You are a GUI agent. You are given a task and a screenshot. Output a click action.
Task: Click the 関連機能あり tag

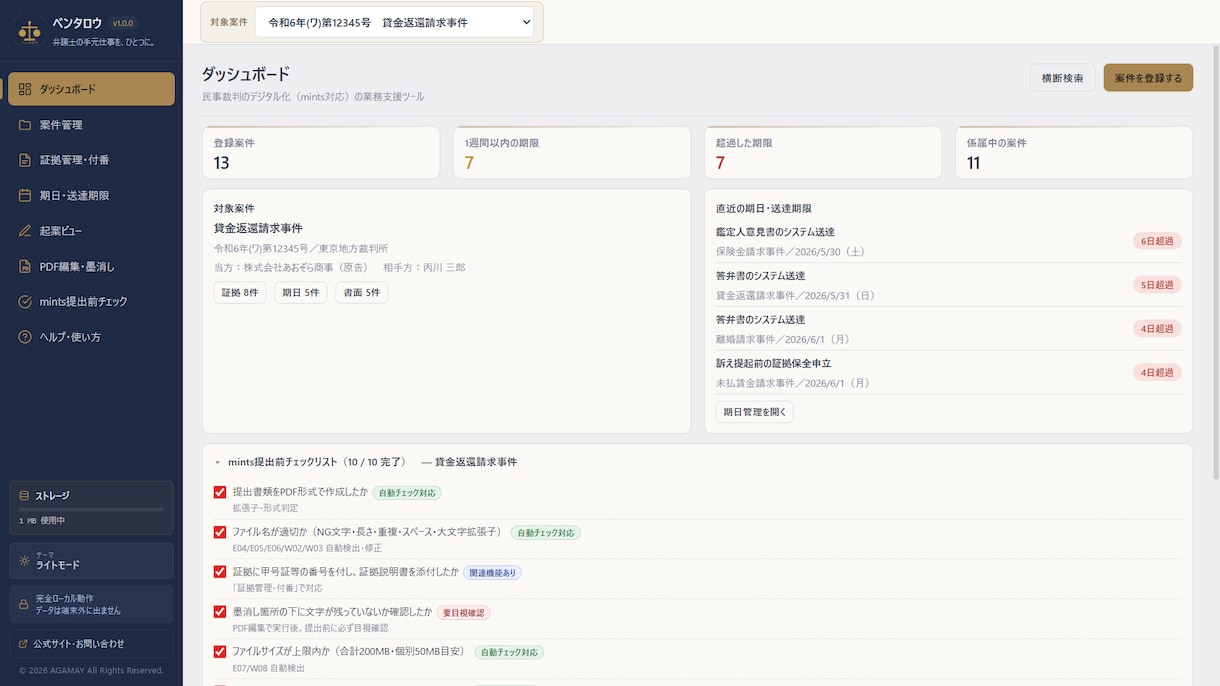[492, 573]
